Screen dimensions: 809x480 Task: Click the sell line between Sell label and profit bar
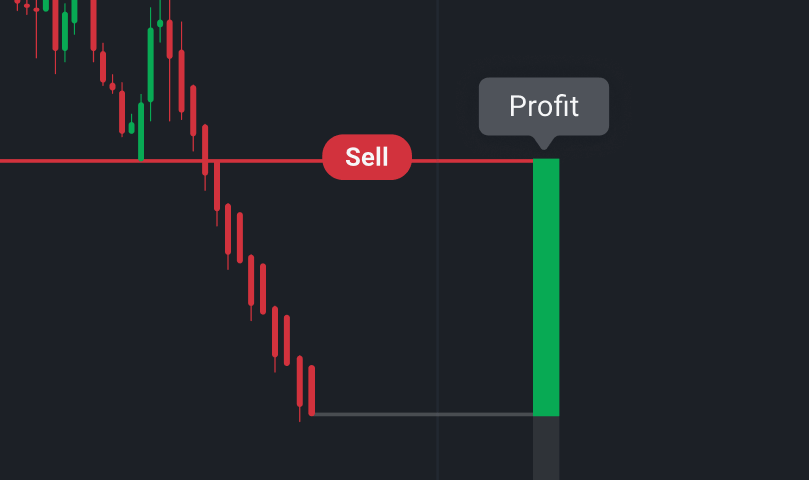click(470, 160)
